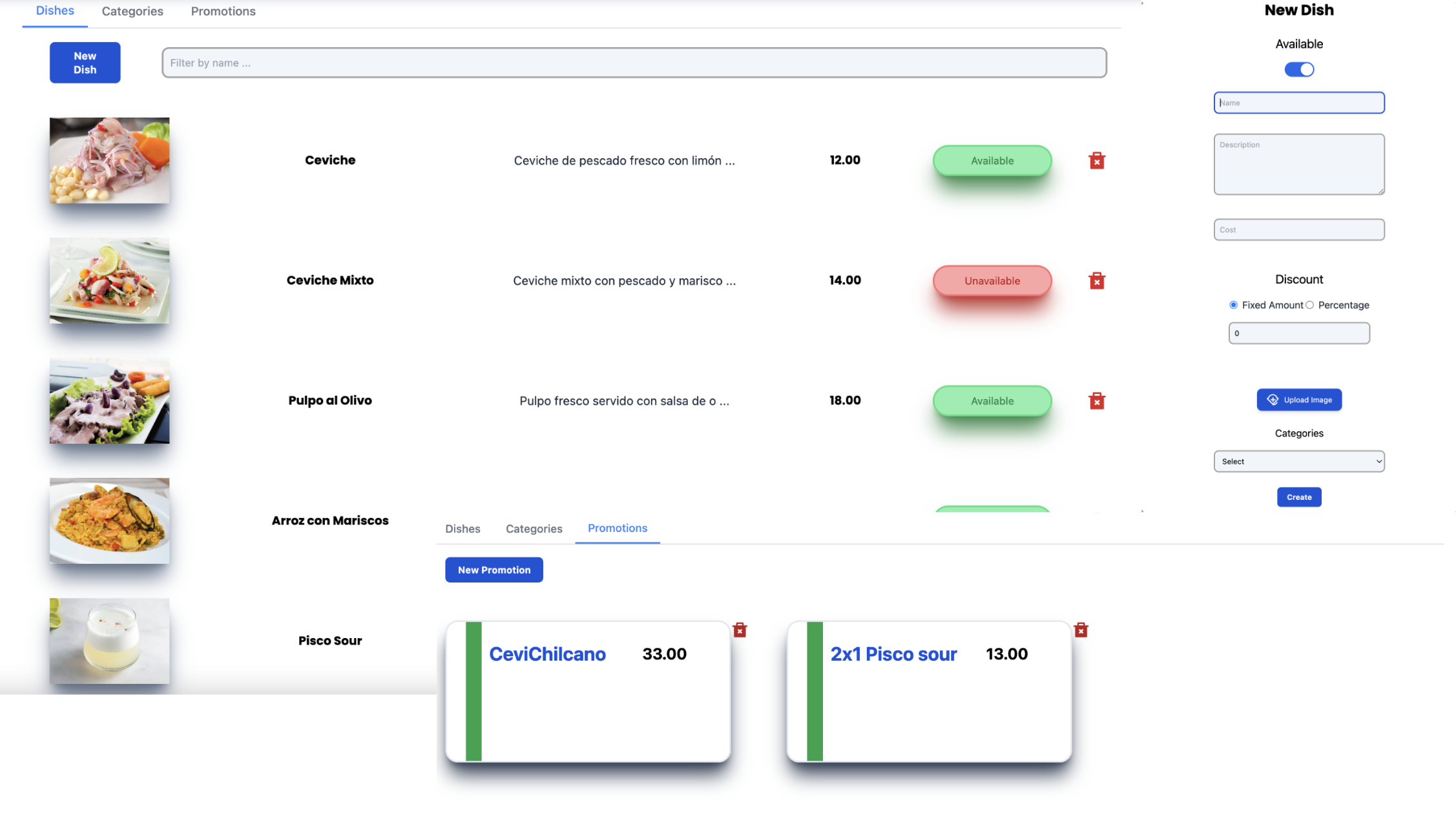Open Dishes tab in the promotions panel
1456x815 pixels.
[463, 528]
